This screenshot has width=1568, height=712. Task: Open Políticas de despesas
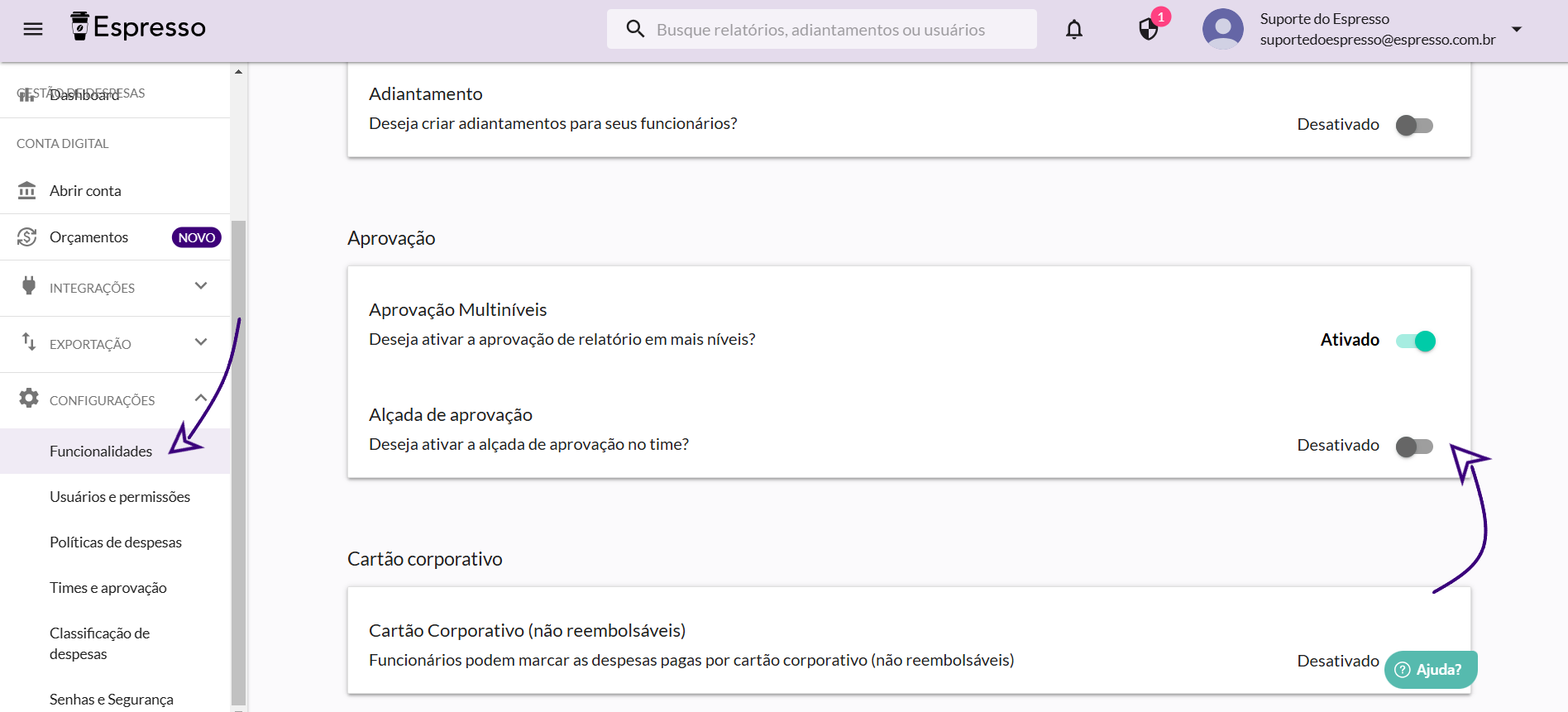click(x=115, y=542)
